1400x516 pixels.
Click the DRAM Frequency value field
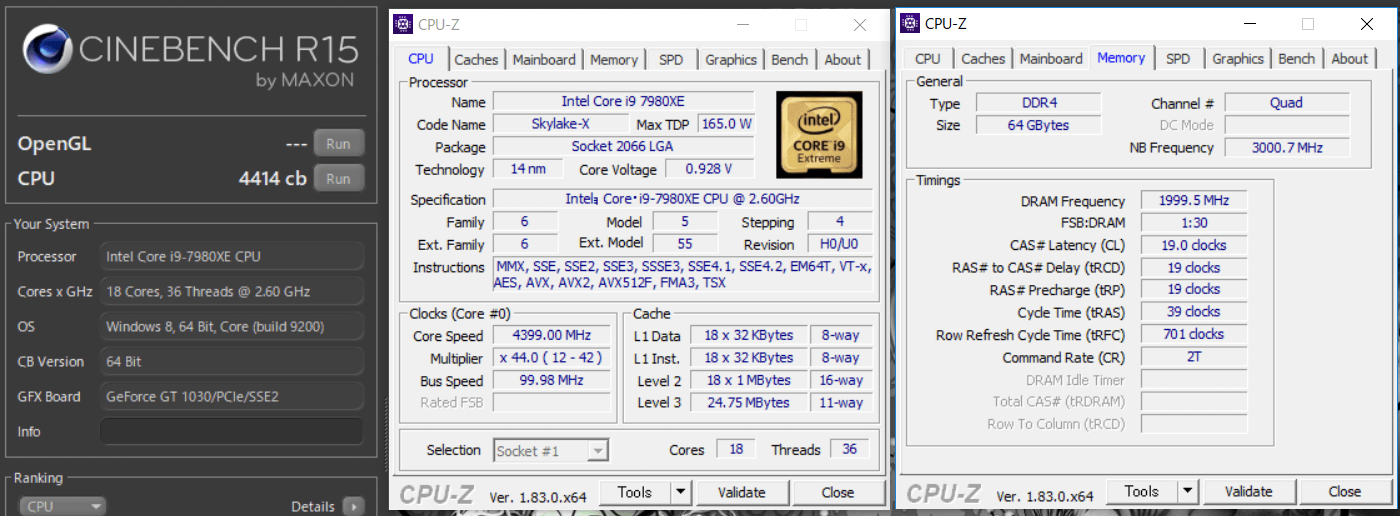pos(1194,201)
